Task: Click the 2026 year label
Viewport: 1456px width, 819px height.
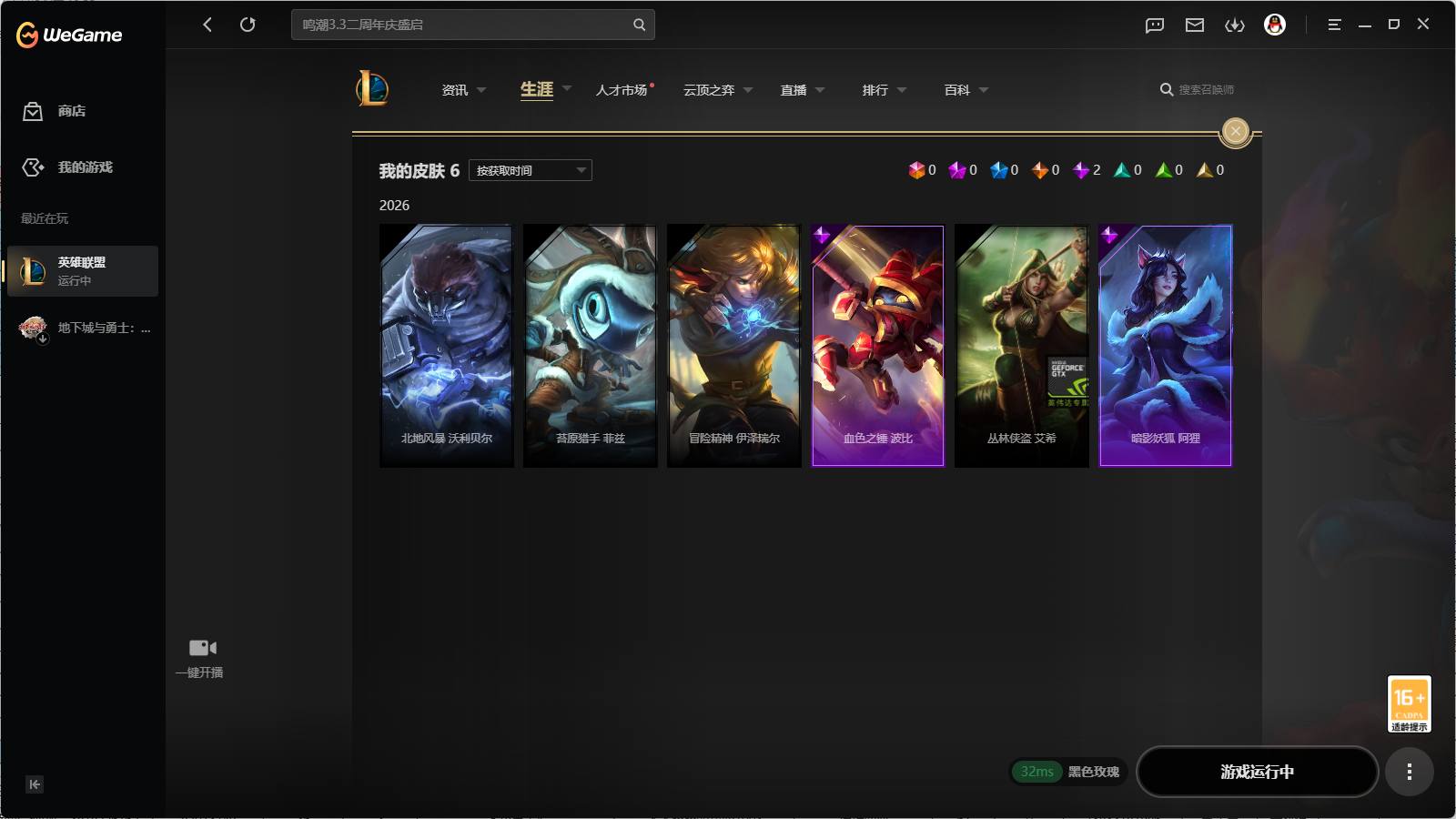Action: click(x=394, y=206)
